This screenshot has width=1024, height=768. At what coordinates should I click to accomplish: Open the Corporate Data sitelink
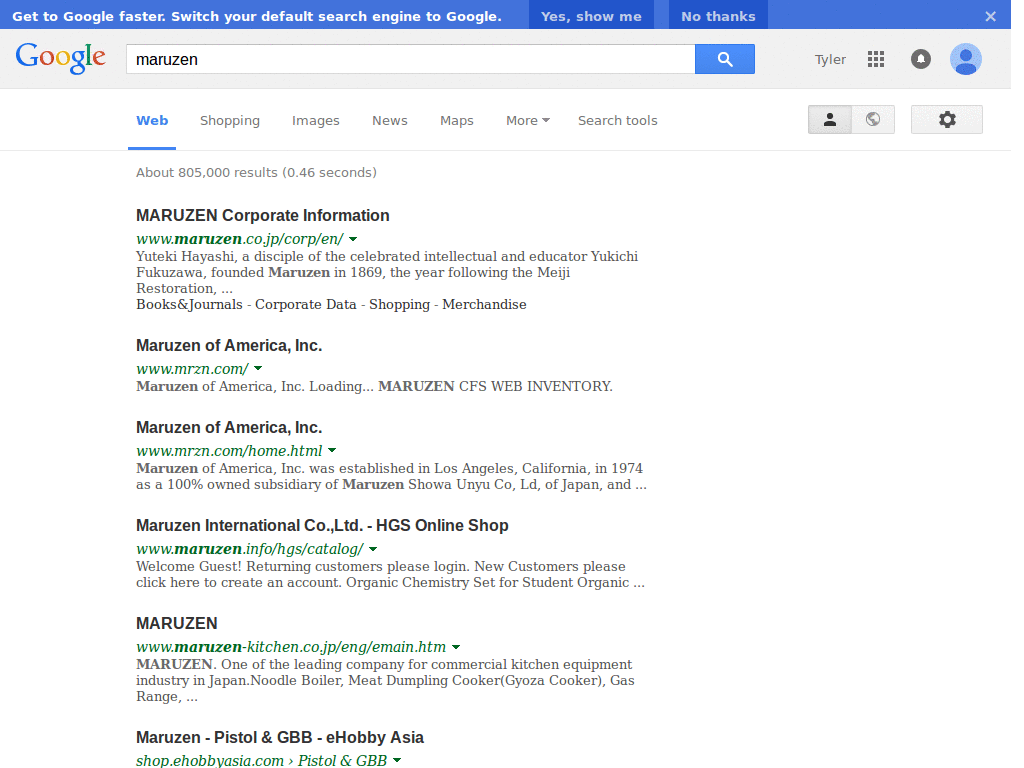pos(306,304)
